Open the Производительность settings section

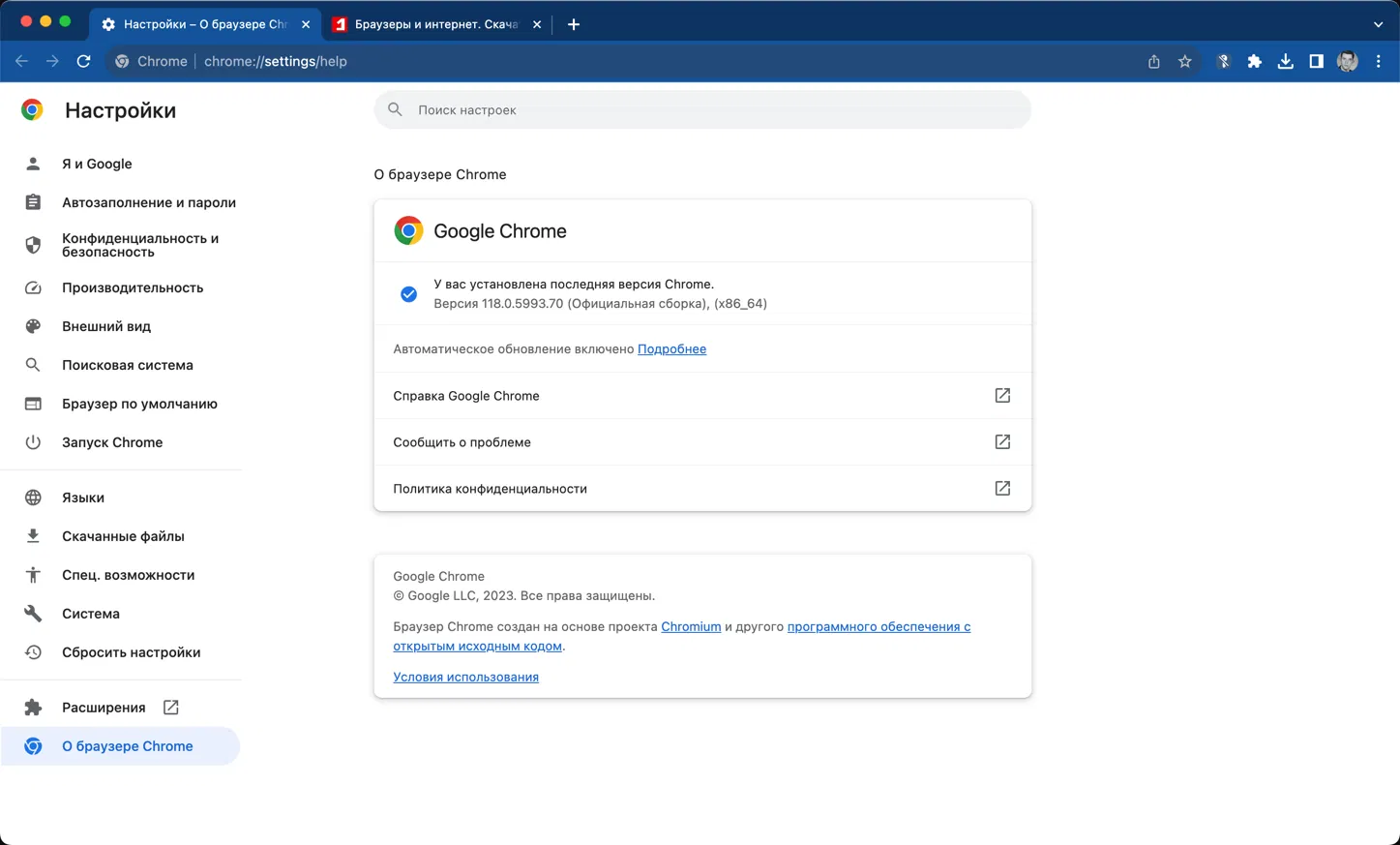pyautogui.click(x=133, y=287)
